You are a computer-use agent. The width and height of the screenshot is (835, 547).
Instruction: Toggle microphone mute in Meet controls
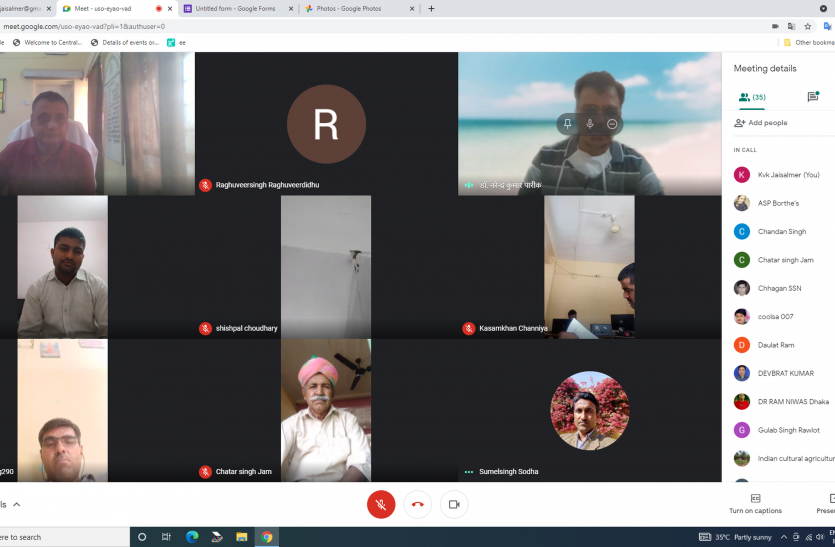[381, 504]
